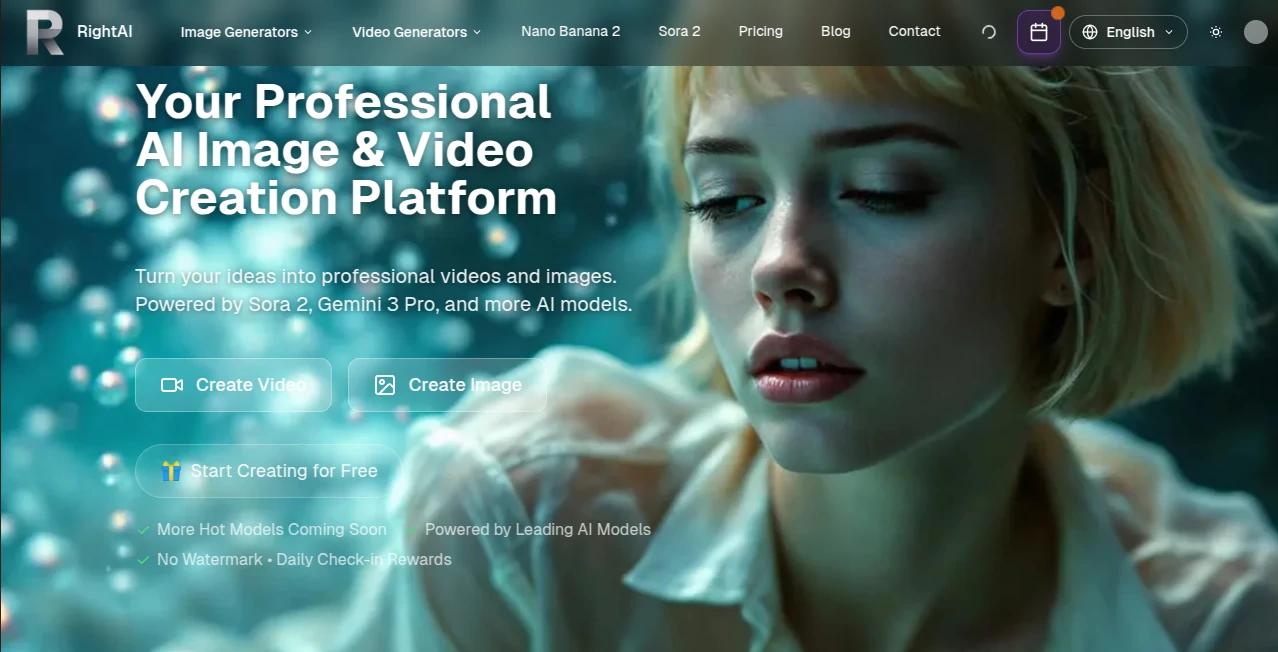Open the user avatar in the top right
Image resolution: width=1278 pixels, height=652 pixels.
[1255, 31]
